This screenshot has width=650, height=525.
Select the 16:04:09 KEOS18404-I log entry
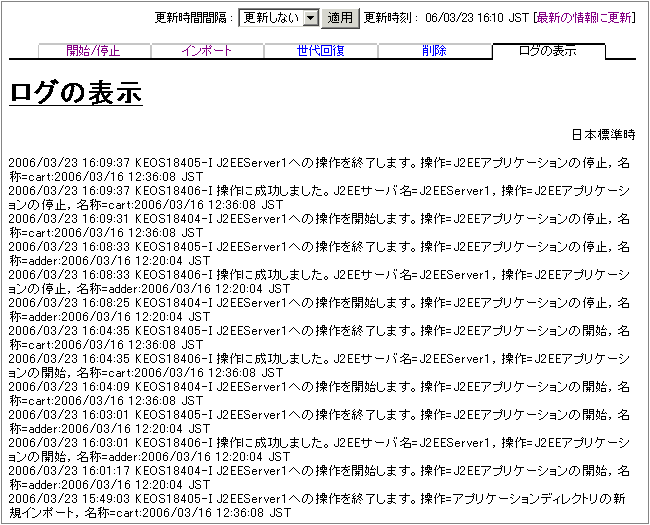click(x=319, y=394)
